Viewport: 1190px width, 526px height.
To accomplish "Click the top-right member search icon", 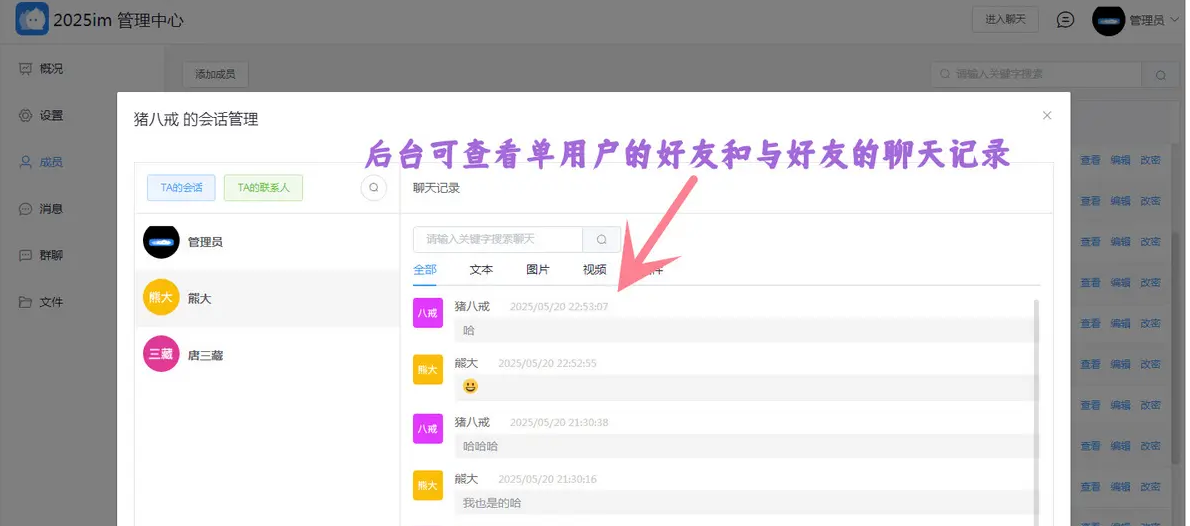I will pos(1160,75).
